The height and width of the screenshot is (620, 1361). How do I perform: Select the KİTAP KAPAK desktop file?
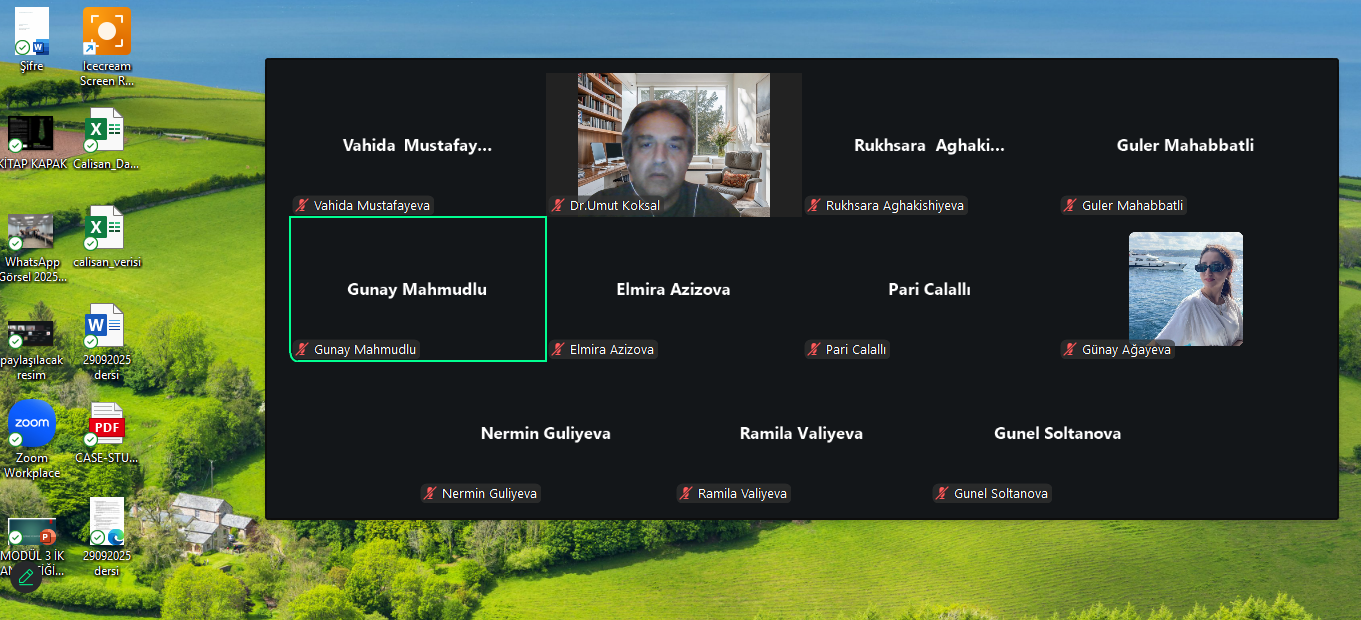(x=32, y=140)
